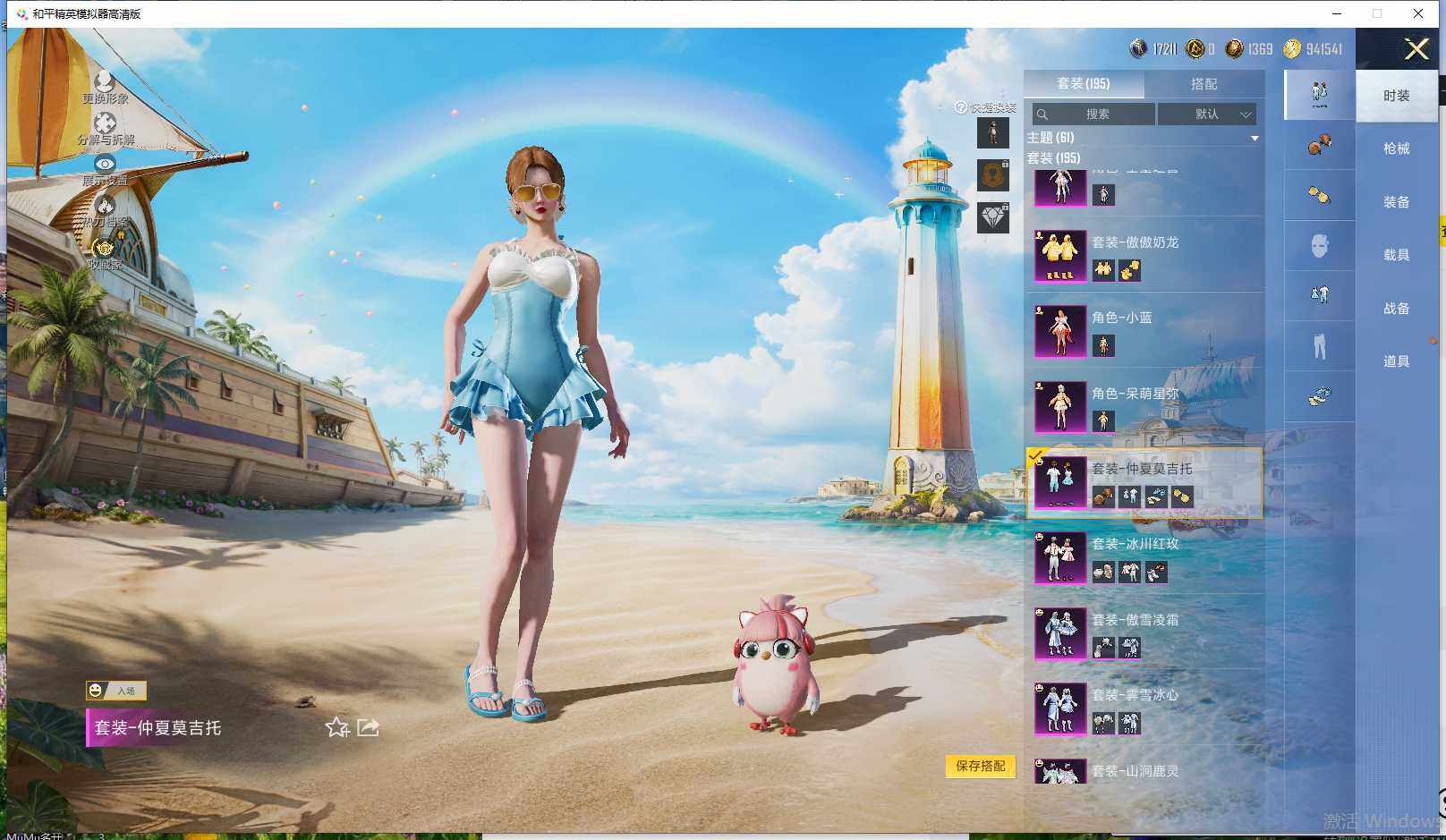Select quick-change character slot icon

pos(993,132)
